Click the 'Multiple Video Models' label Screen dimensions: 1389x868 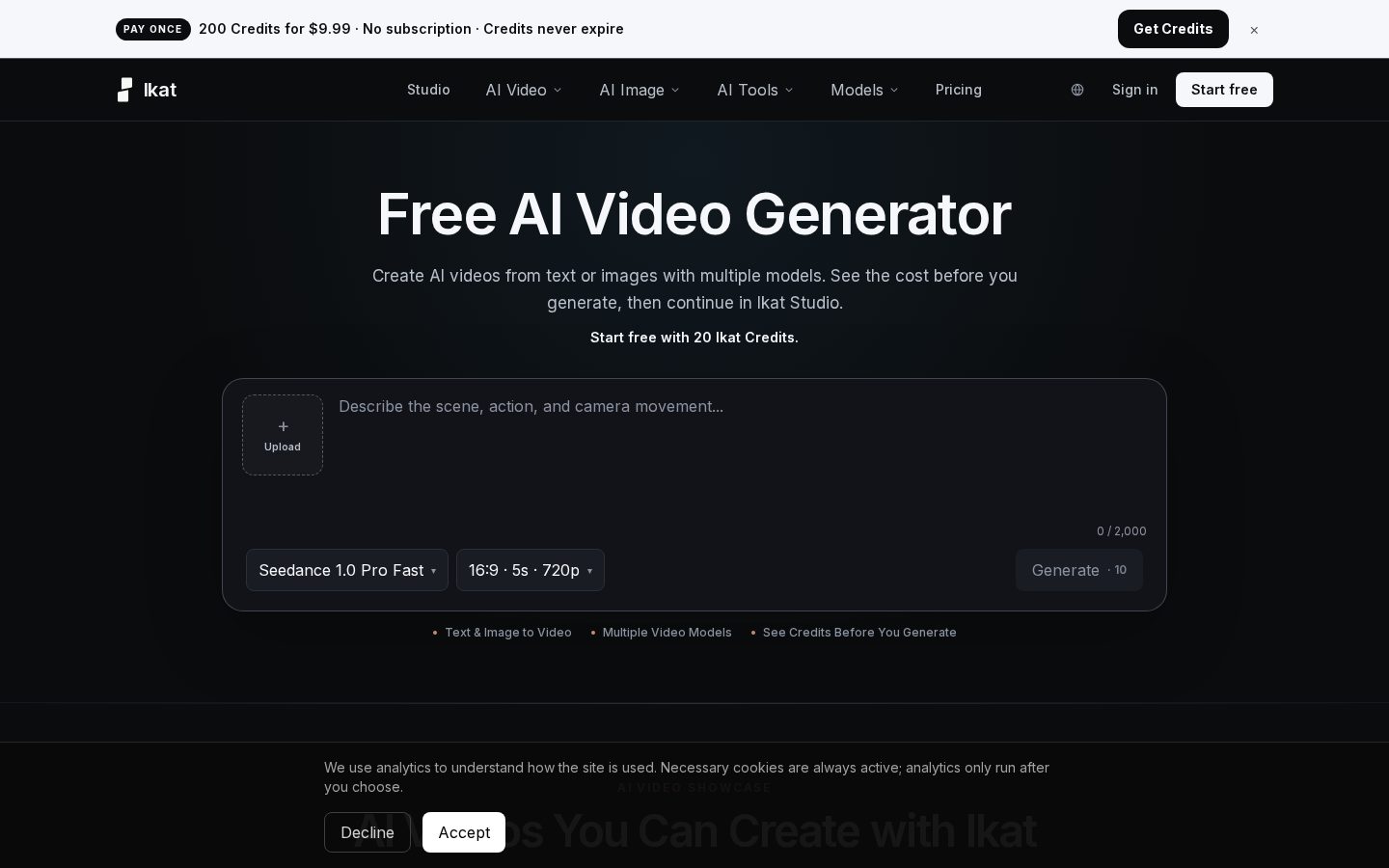(667, 633)
